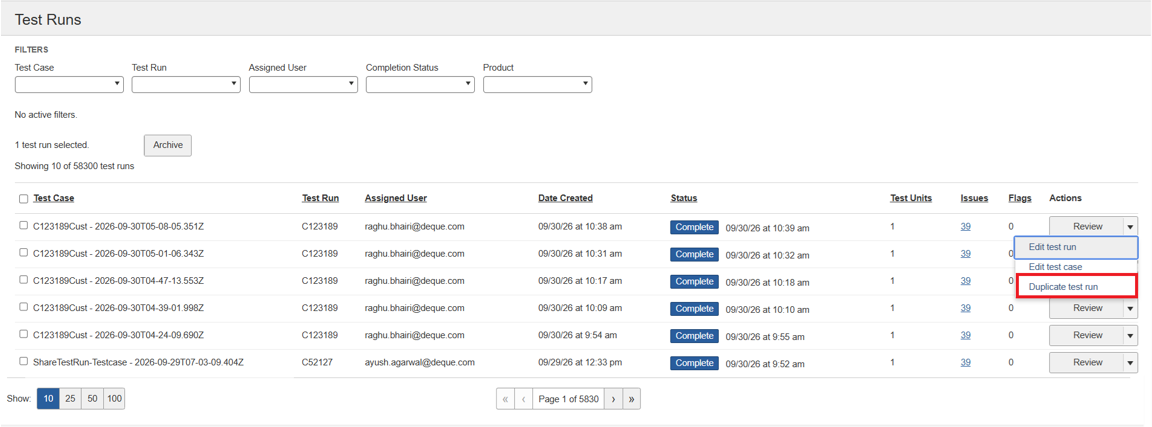Image resolution: width=1152 pixels, height=427 pixels.
Task: Sort by the Test Case column header
Action: point(54,198)
